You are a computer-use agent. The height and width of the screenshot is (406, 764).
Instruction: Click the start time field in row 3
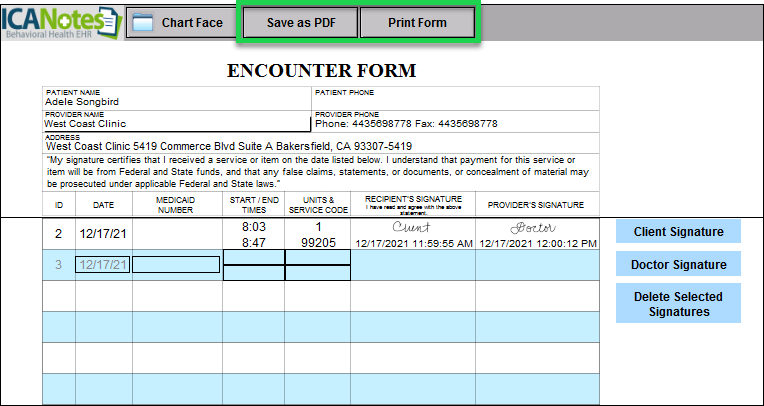coord(254,258)
